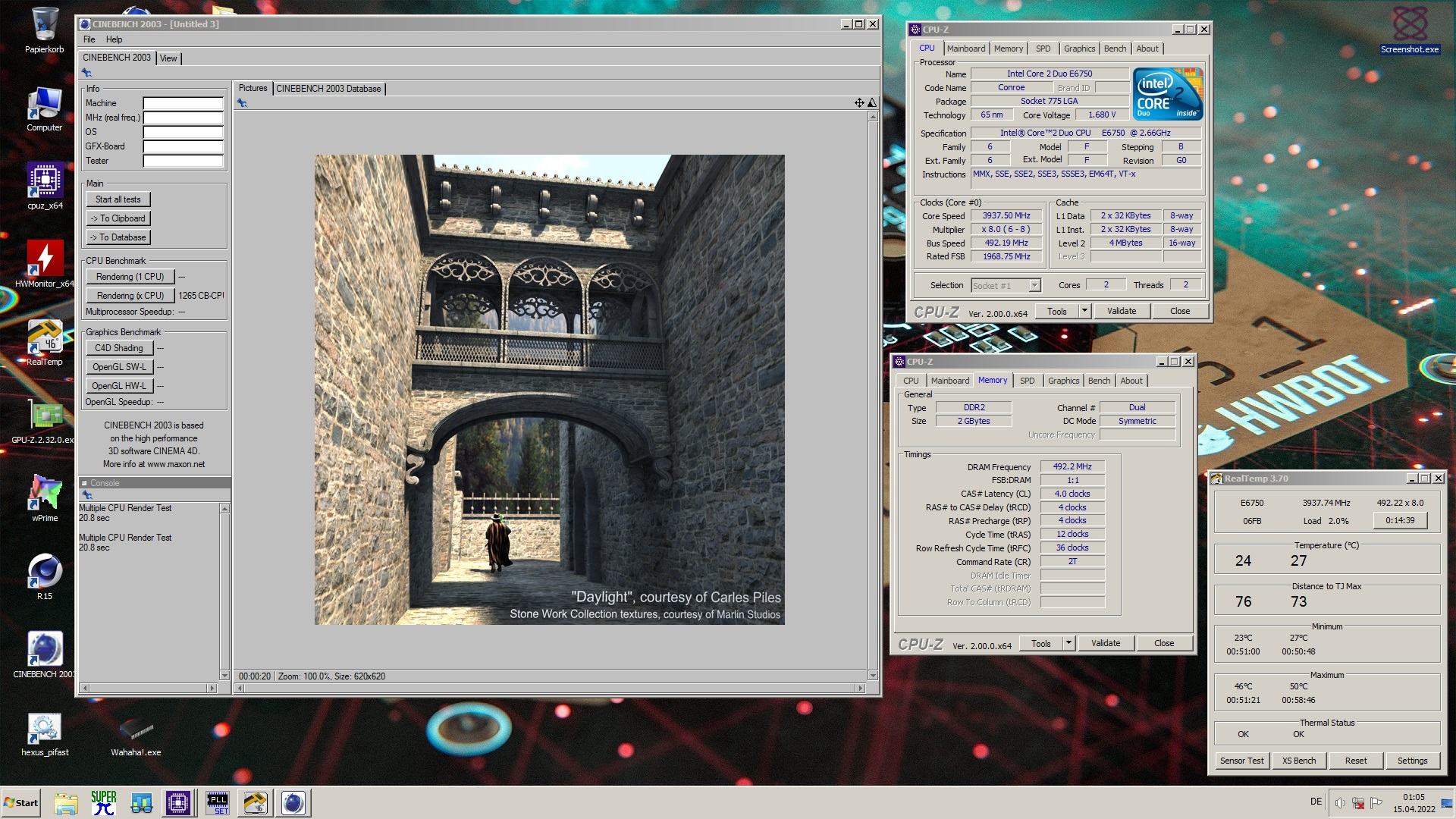Select the SPD tab in lower CPU-Z
The image size is (1456, 819).
(1027, 381)
